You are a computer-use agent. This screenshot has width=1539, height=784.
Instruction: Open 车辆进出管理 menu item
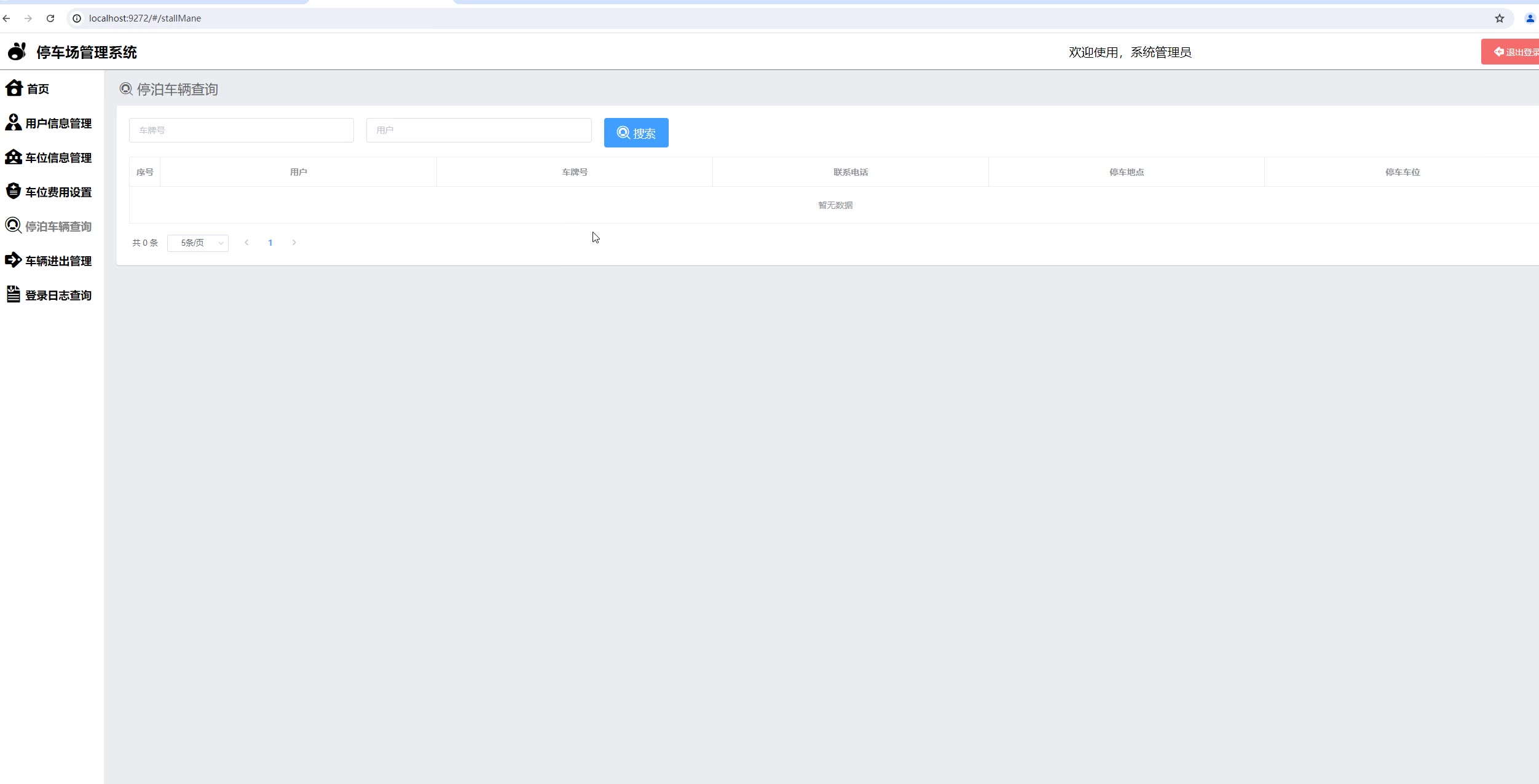tap(58, 261)
